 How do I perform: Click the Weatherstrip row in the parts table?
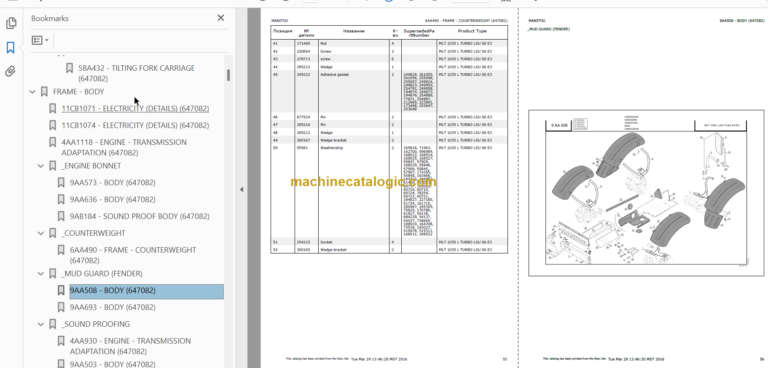pos(389,191)
